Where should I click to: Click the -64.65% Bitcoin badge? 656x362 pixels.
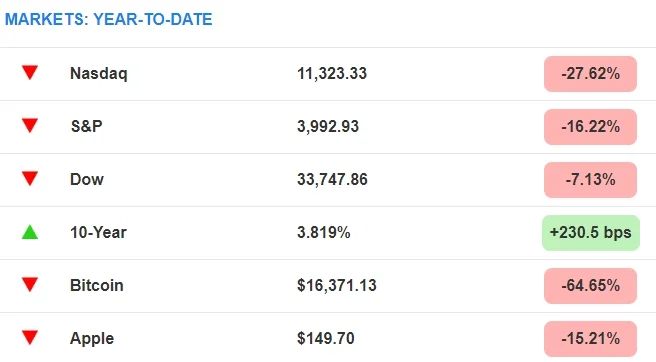(590, 286)
